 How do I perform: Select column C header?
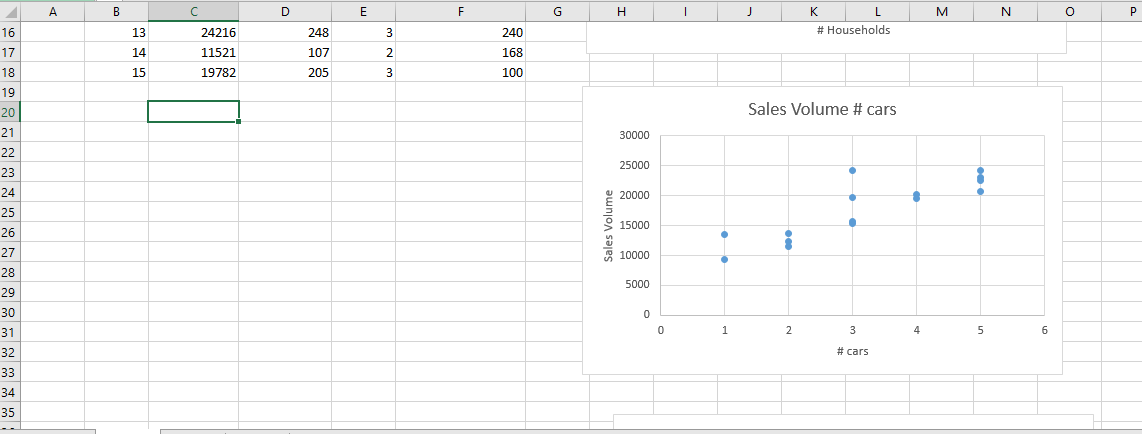point(193,10)
